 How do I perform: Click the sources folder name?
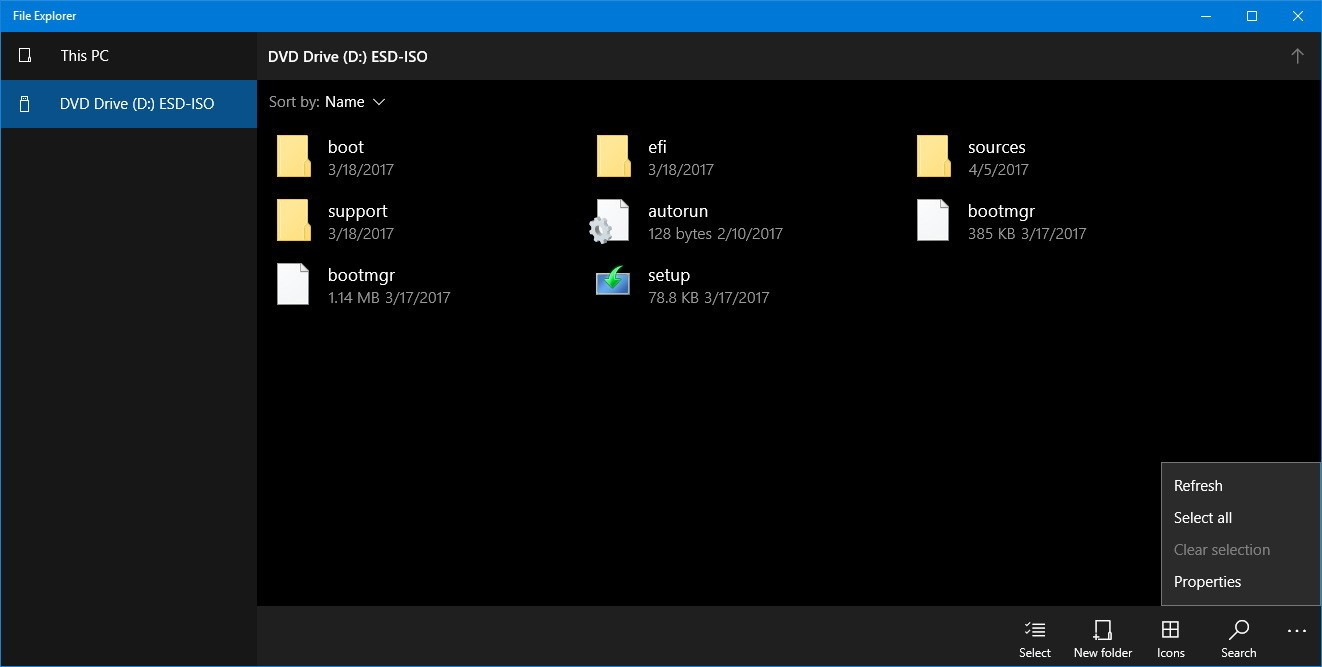(997, 147)
